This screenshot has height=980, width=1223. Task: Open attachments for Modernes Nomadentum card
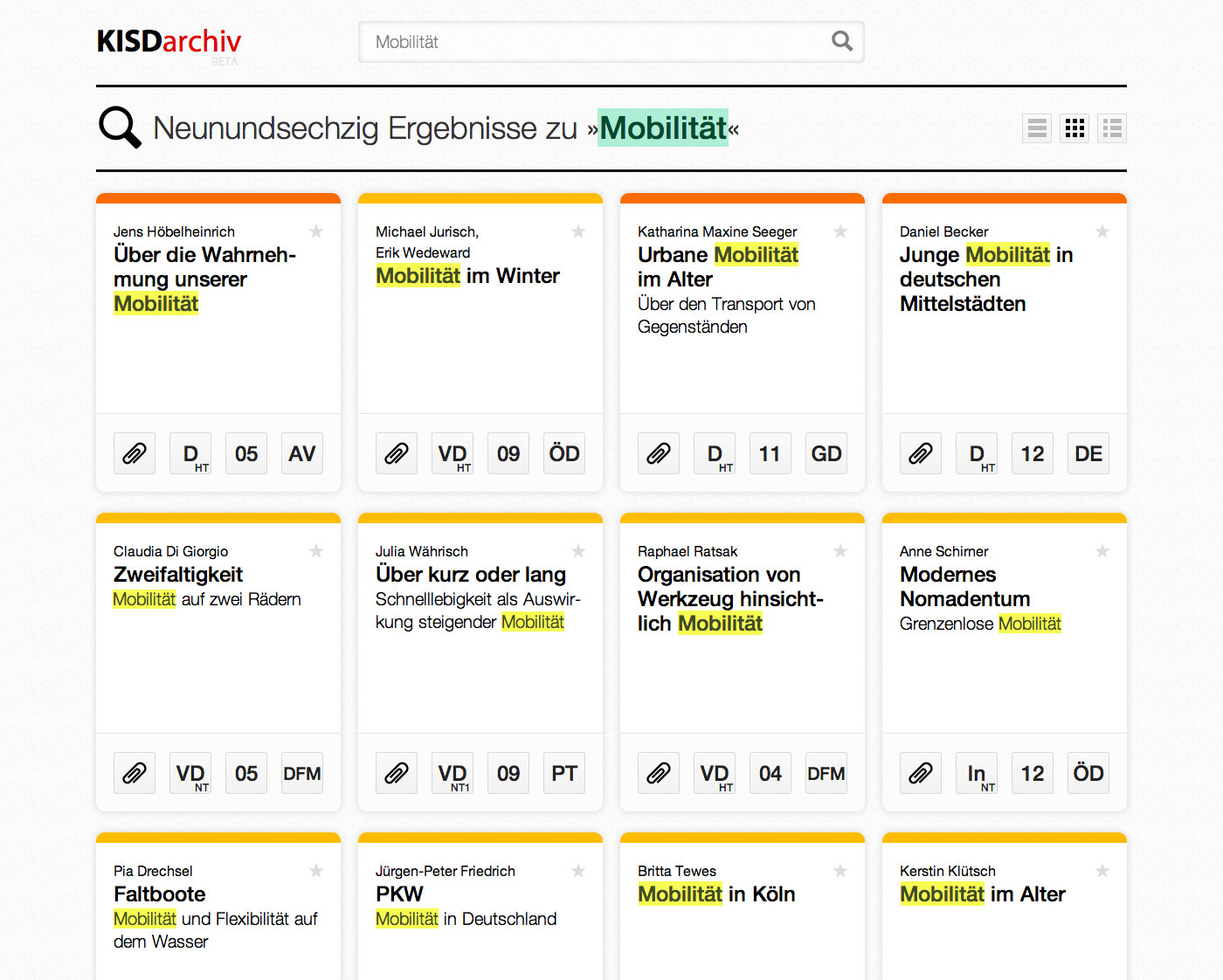(921, 773)
